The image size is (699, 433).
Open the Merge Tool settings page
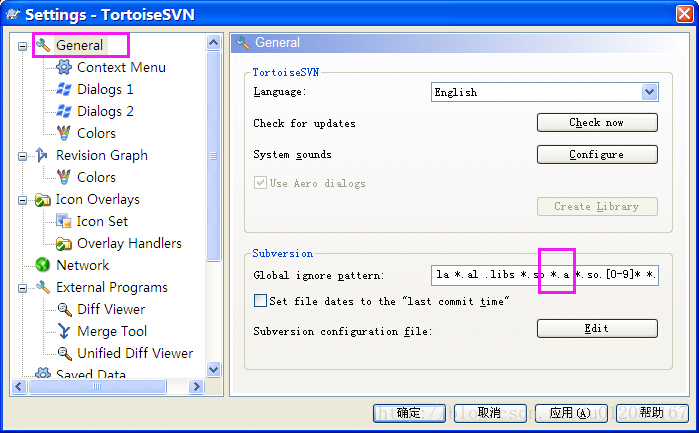pos(112,331)
